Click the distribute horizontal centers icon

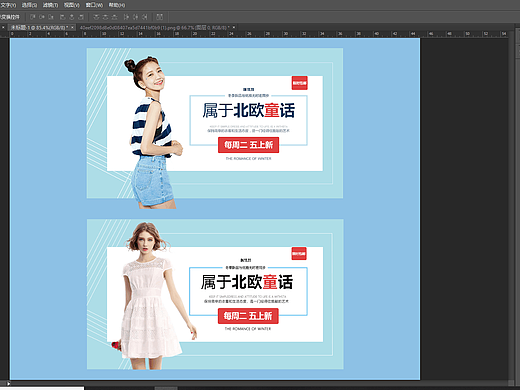[x=135, y=17]
